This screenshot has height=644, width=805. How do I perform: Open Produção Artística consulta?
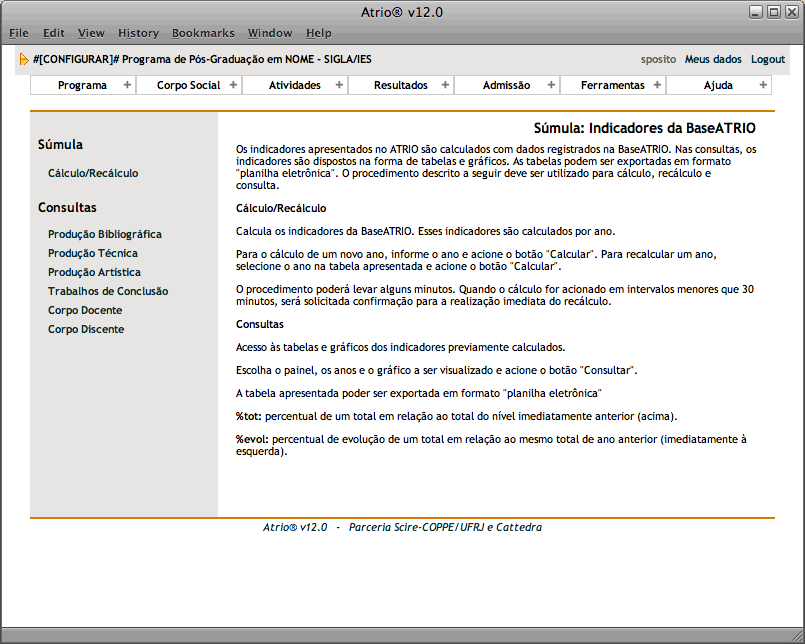[94, 272]
